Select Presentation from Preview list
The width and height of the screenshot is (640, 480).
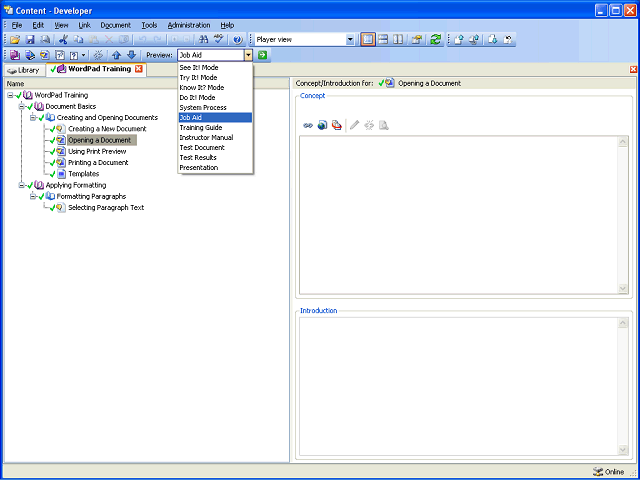click(215, 168)
